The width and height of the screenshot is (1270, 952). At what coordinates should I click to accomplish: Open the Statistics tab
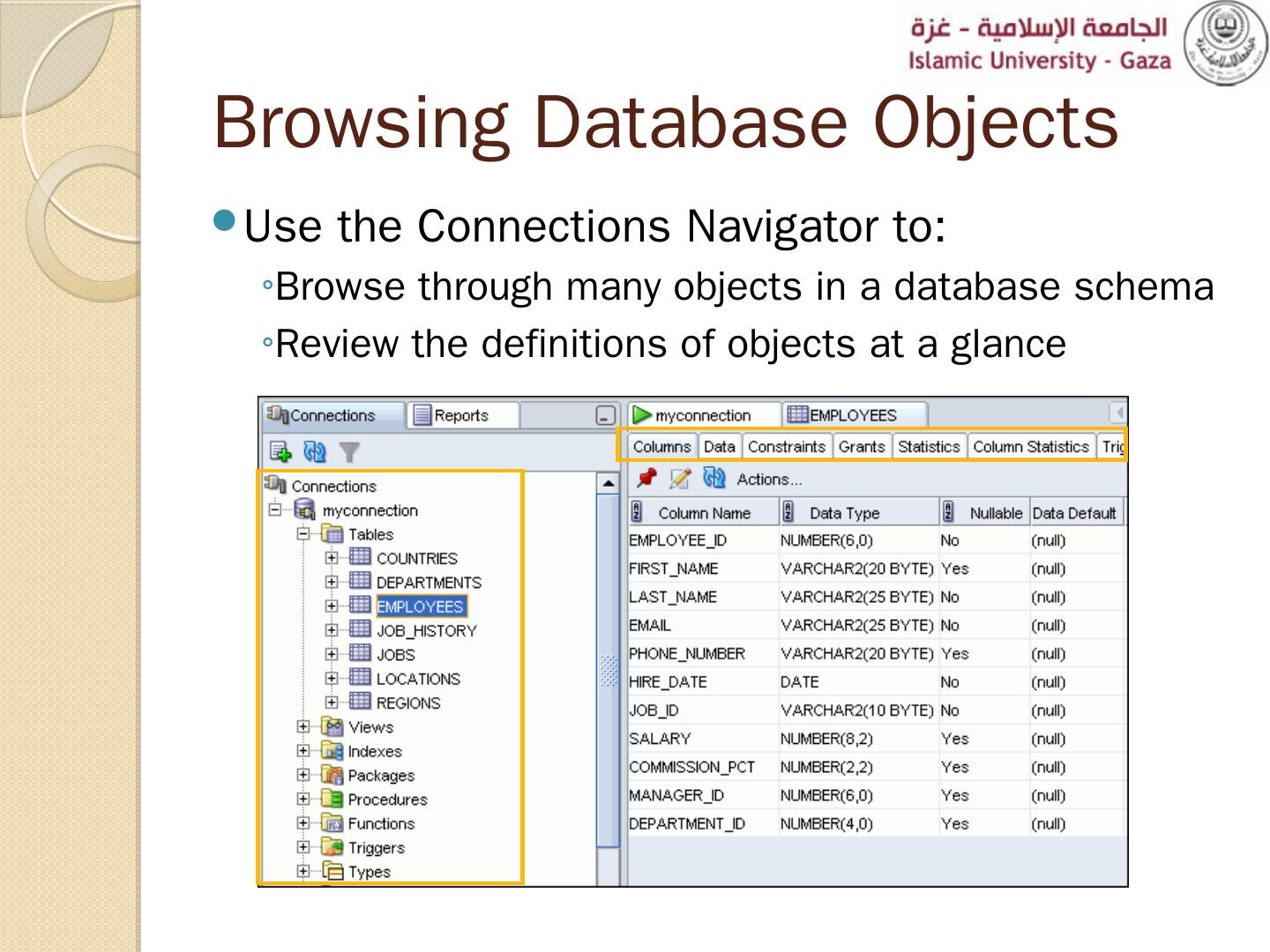point(929,447)
